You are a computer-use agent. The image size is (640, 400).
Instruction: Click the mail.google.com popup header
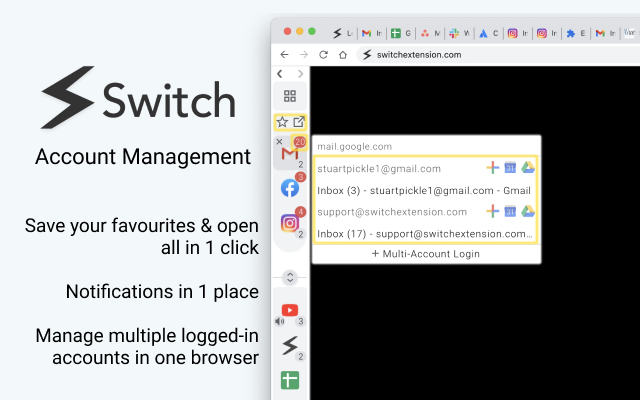coord(354,147)
